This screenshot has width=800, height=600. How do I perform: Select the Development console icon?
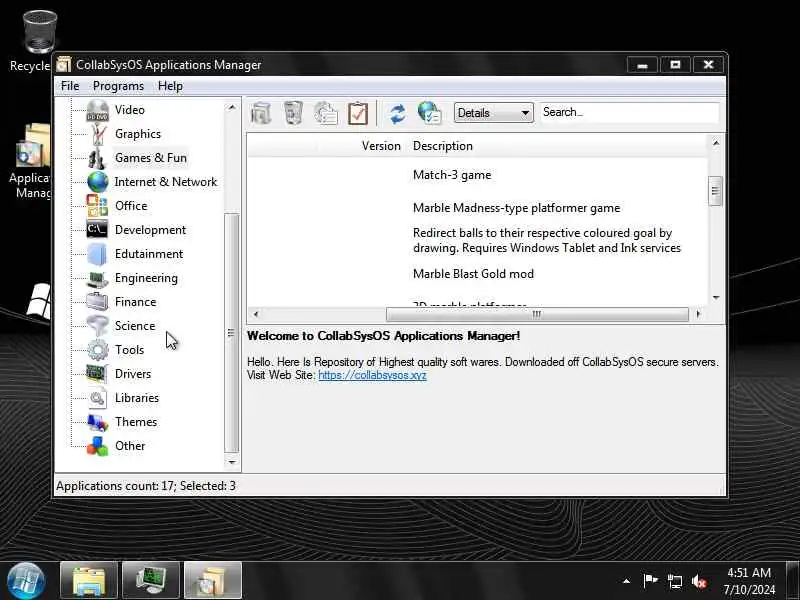[97, 230]
